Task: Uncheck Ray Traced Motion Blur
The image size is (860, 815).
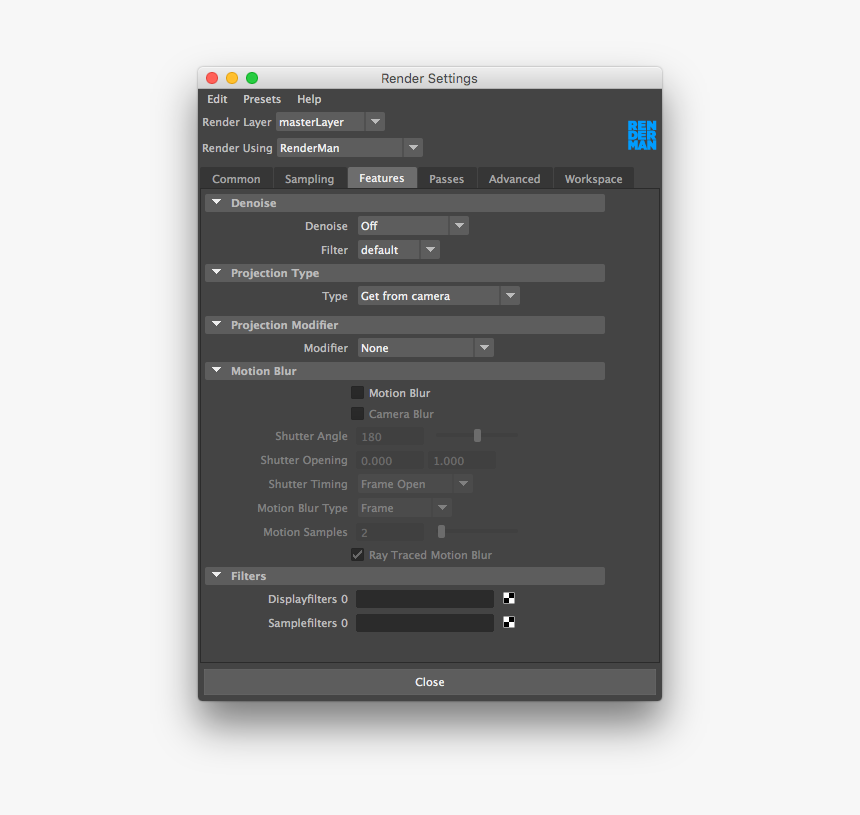Action: click(x=357, y=554)
